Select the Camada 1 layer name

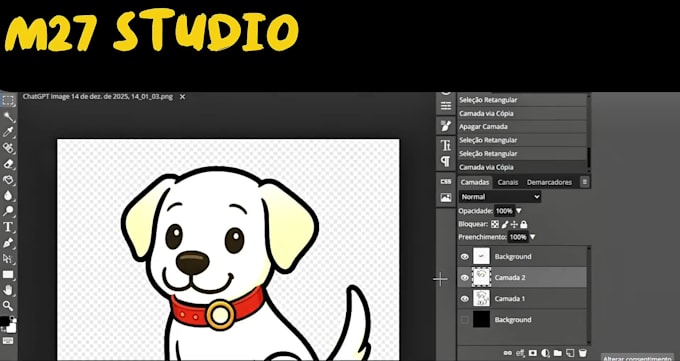[510, 299]
